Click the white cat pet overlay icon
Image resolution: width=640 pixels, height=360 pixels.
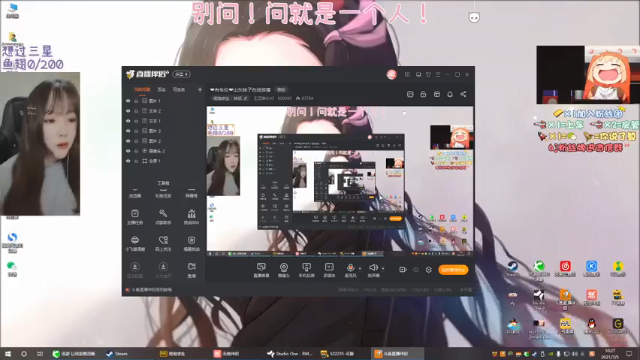474,17
